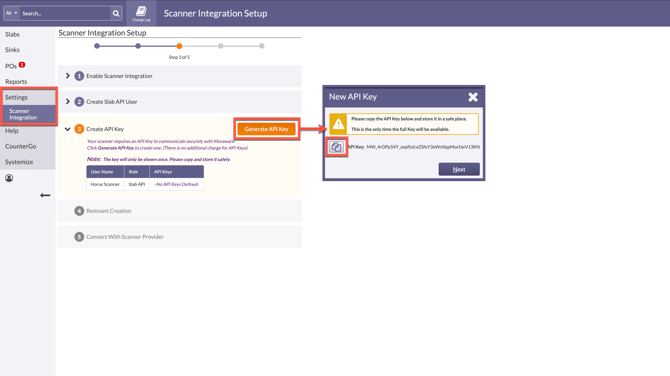Click the Step 3 of 5 label
The image size is (670, 376).
[x=179, y=57]
